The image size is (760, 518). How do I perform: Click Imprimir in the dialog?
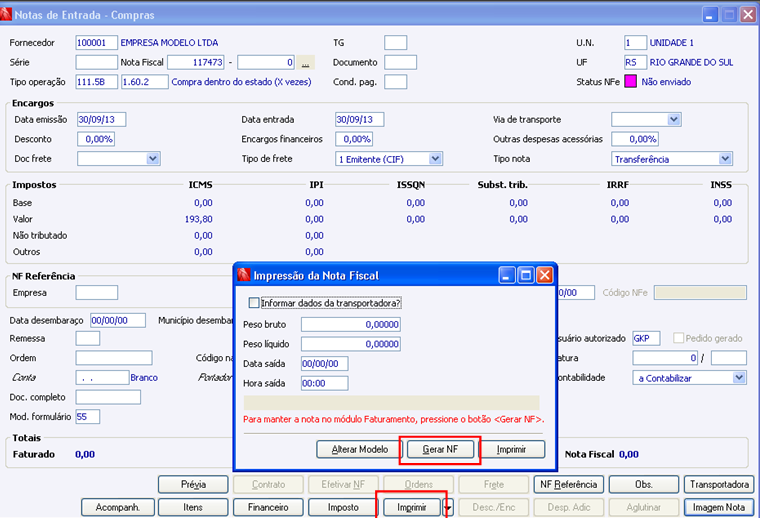511,449
